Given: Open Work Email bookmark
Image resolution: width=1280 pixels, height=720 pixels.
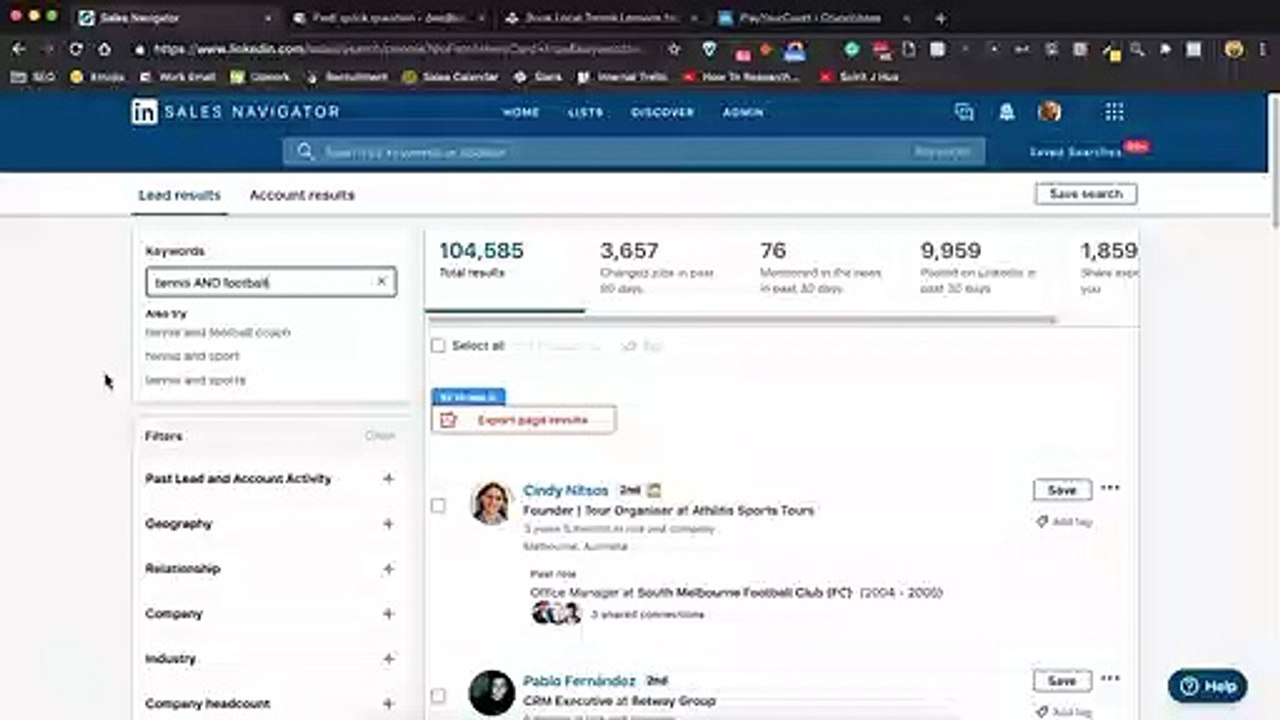Looking at the screenshot, I should [177, 76].
